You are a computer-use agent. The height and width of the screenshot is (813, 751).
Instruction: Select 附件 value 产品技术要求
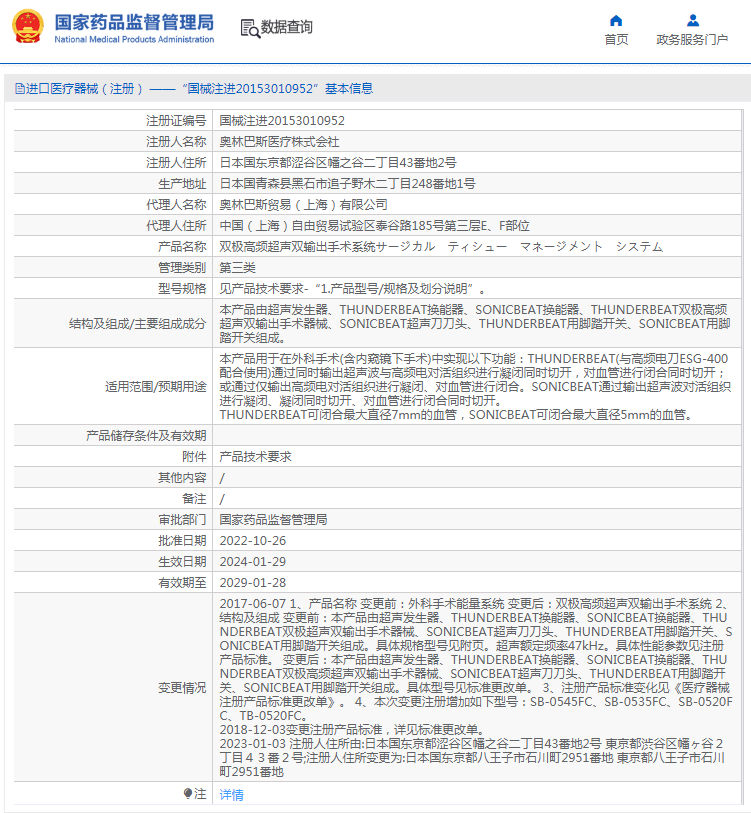[x=255, y=457]
